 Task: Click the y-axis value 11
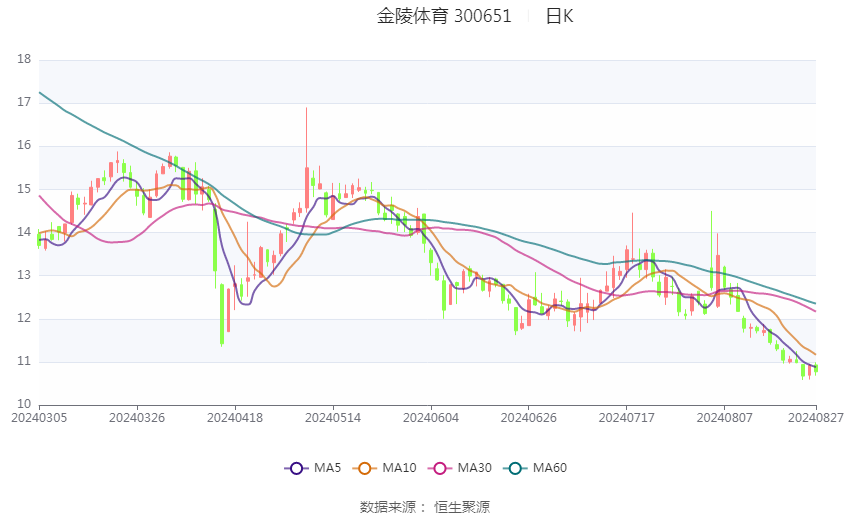pos(24,361)
